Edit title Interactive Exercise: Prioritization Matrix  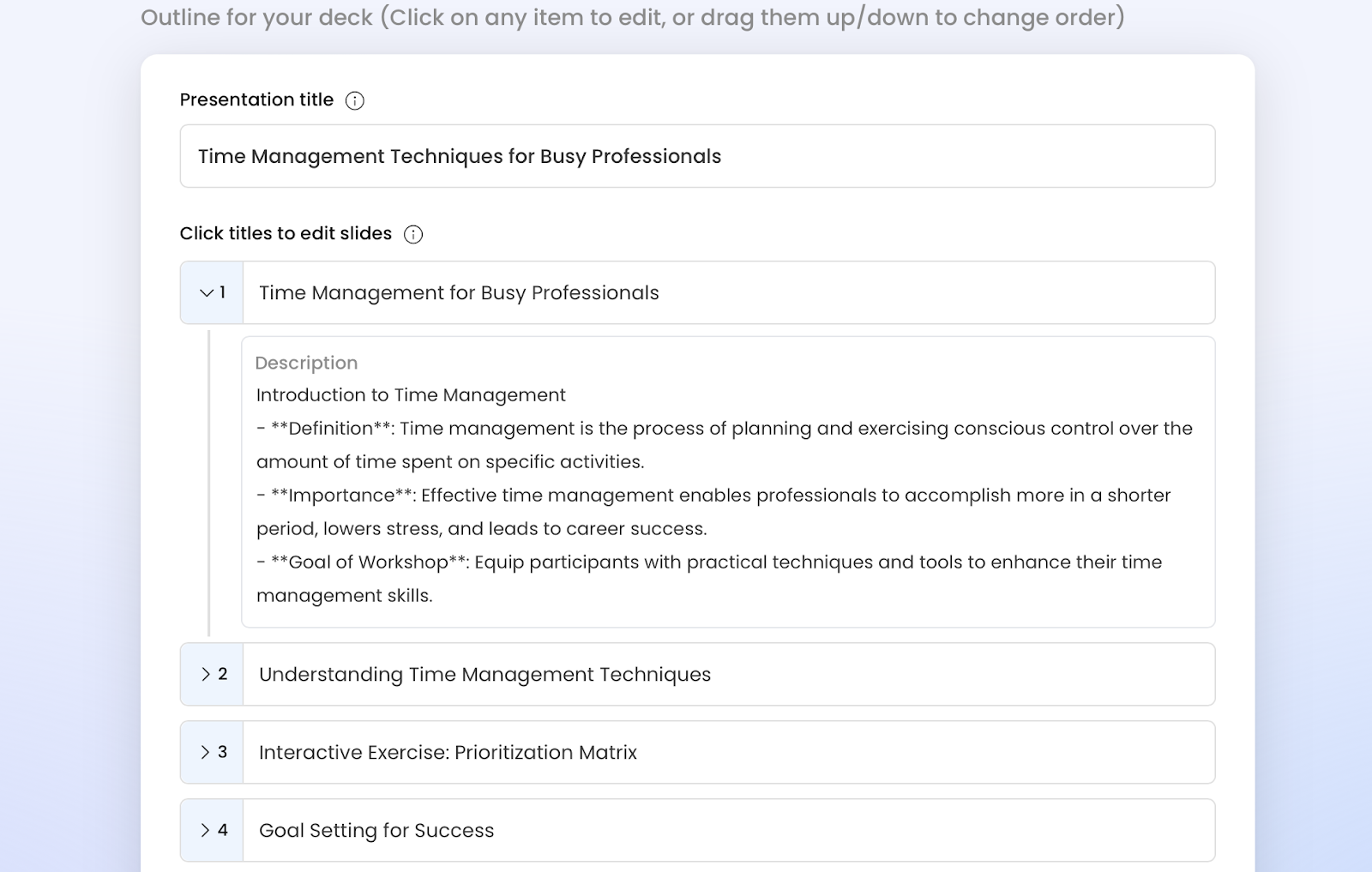click(x=729, y=753)
